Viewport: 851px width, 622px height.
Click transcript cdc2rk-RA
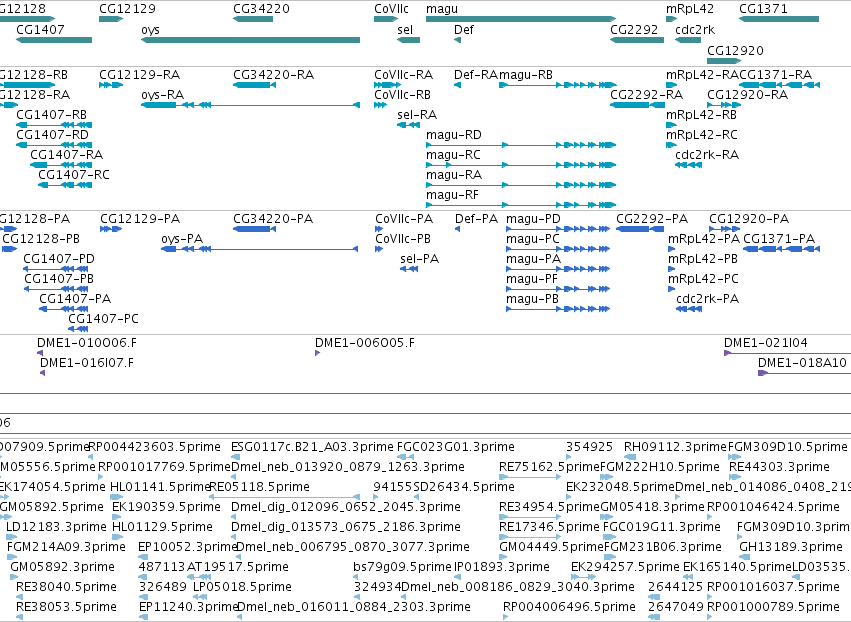point(688,165)
